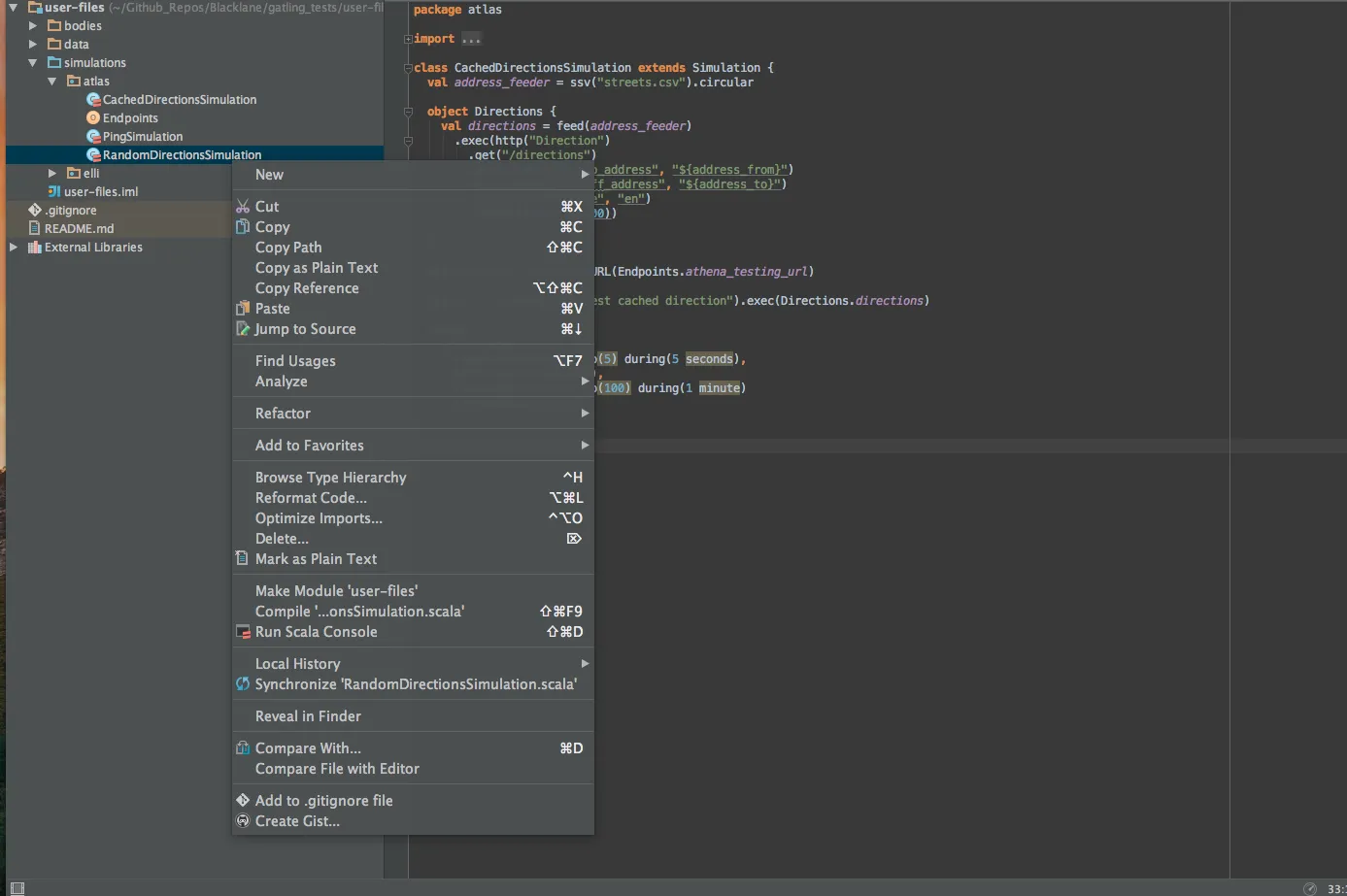The image size is (1347, 896).
Task: Choose Reformat Code... from the menu
Action: tap(413, 498)
